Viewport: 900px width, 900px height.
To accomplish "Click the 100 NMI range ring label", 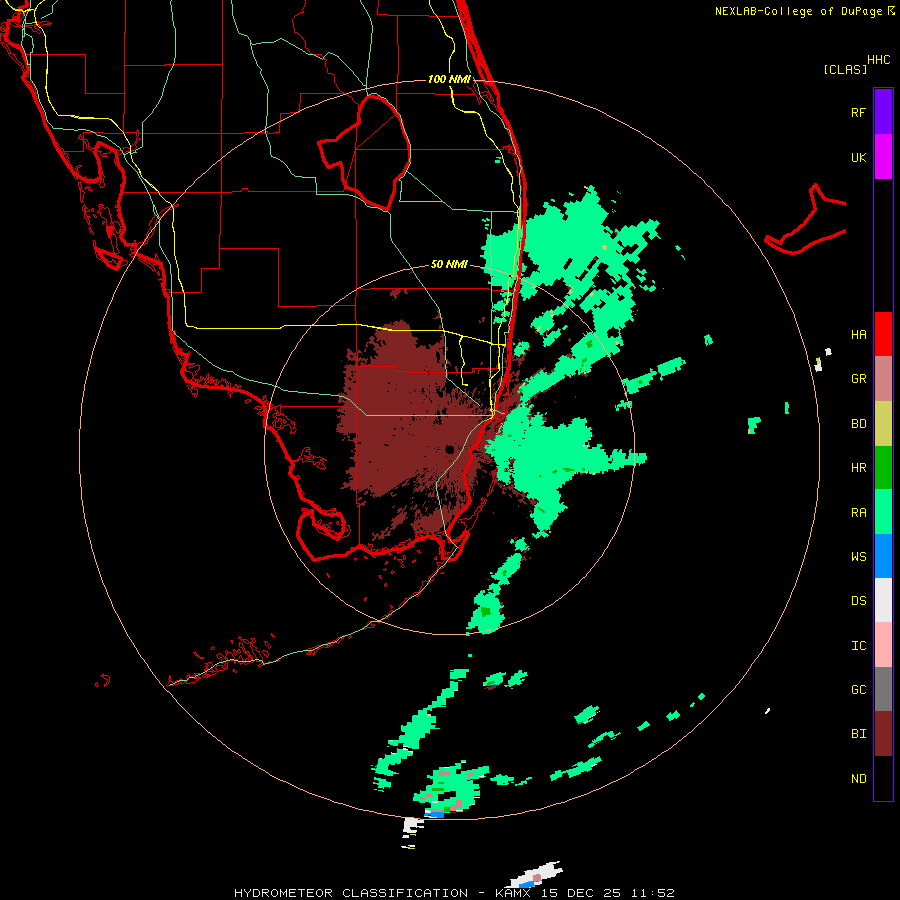I will click(449, 79).
